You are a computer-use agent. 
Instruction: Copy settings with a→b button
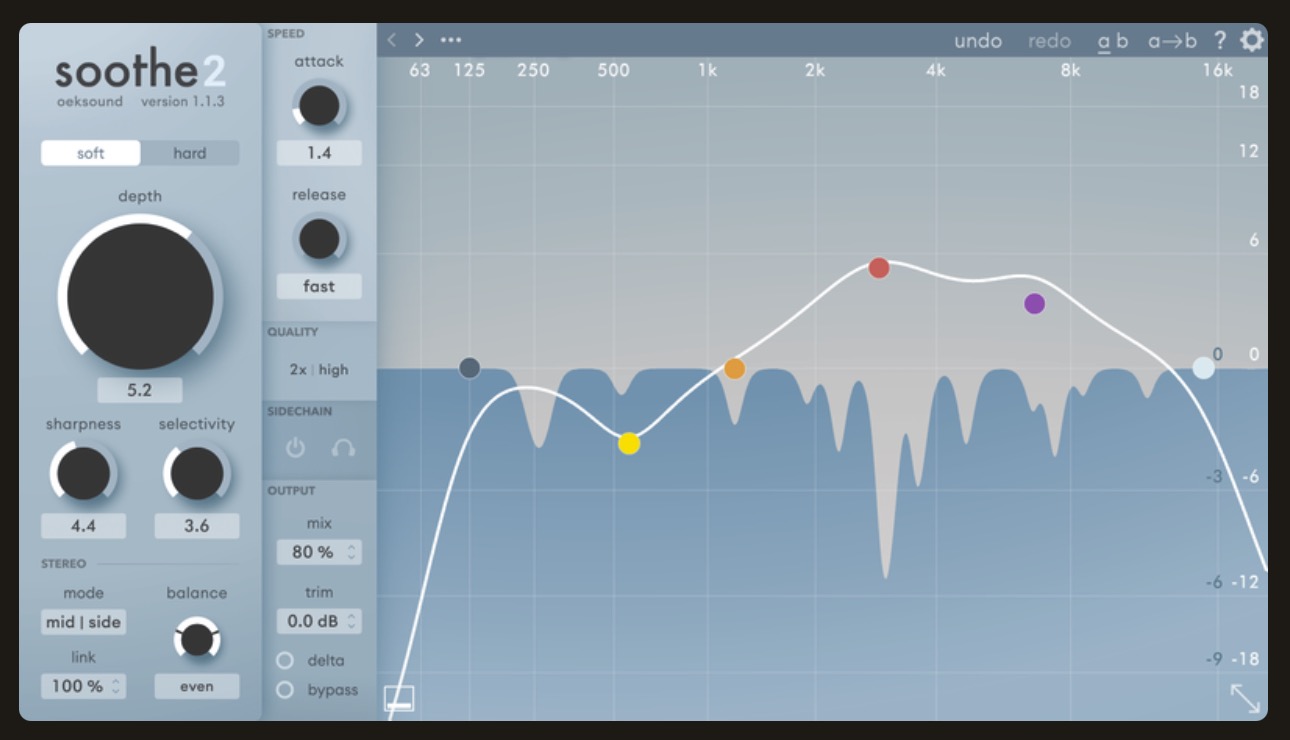[1172, 41]
